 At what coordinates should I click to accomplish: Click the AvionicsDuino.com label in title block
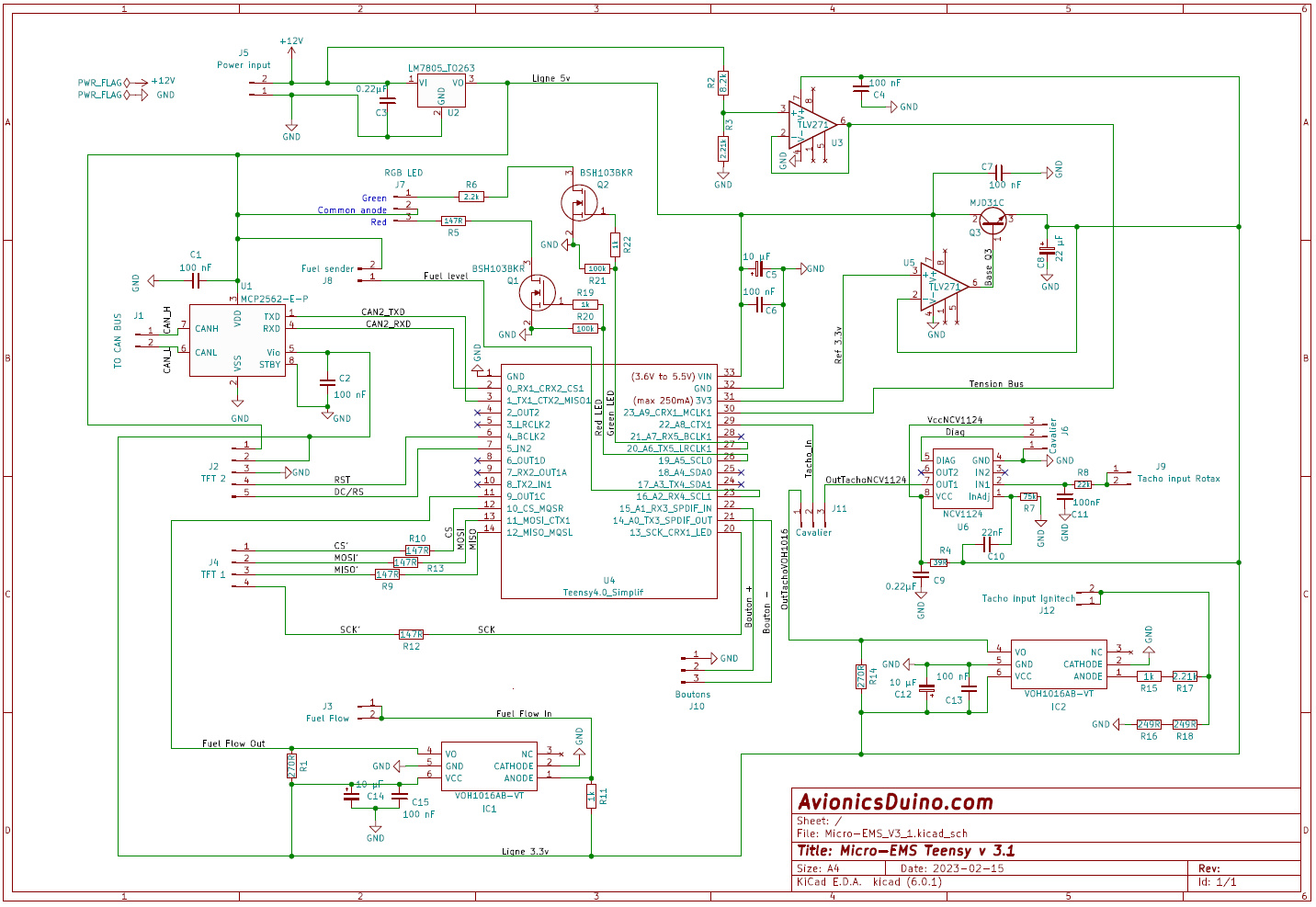point(896,801)
